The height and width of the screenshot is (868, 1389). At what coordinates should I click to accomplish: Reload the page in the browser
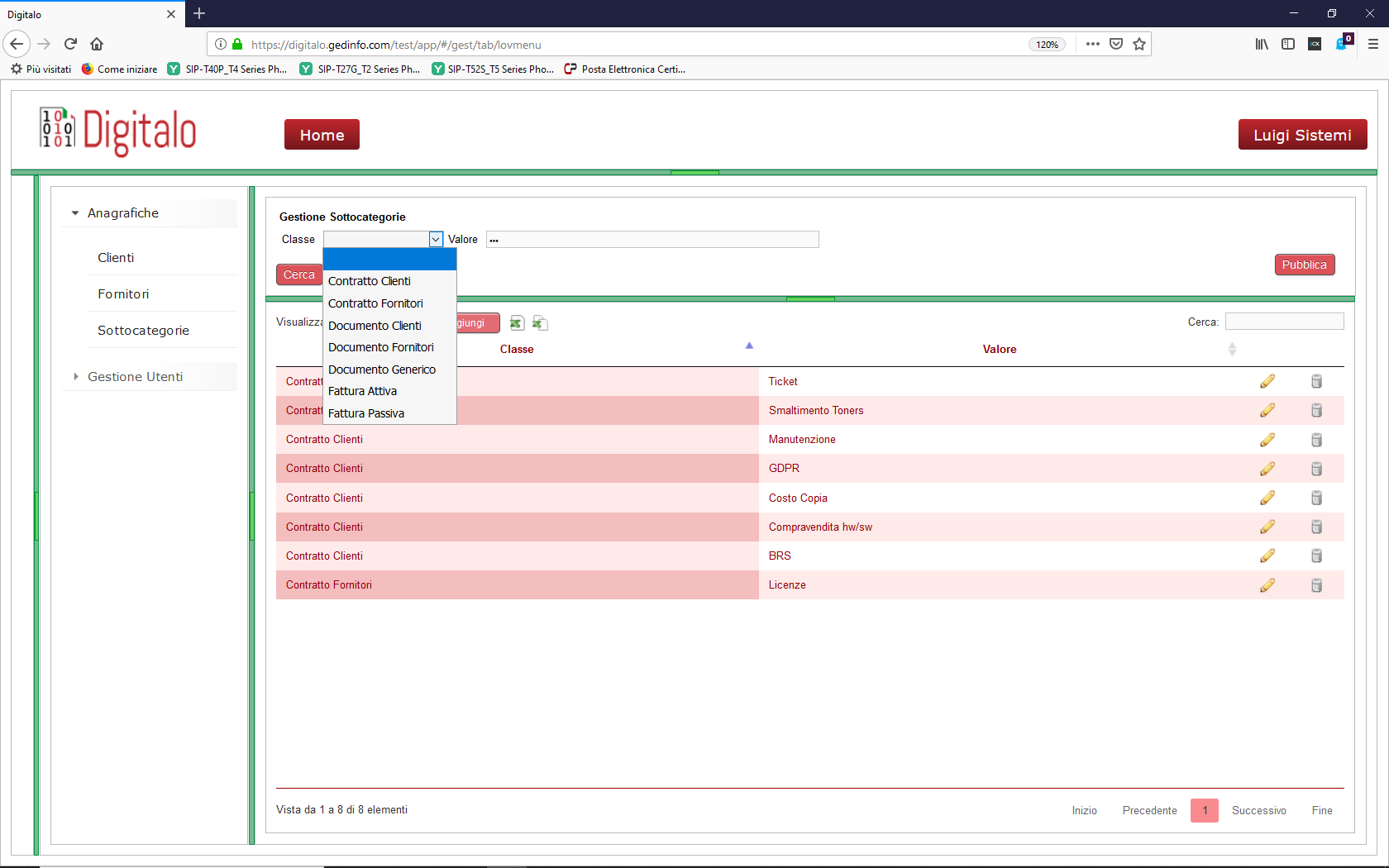(70, 44)
